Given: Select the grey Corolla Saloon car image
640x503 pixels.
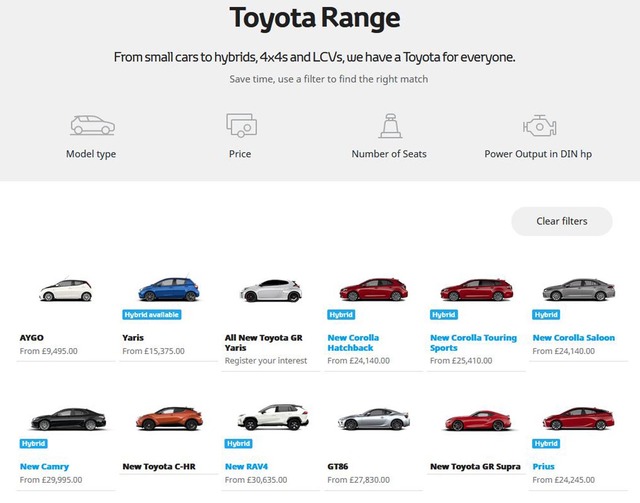Looking at the screenshot, I should [x=579, y=289].
